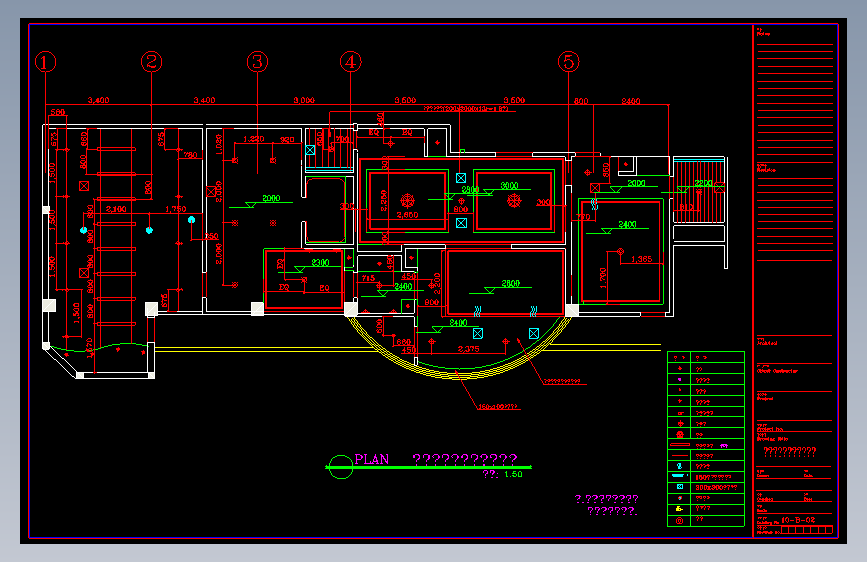Click the PLAN title text

(x=372, y=459)
